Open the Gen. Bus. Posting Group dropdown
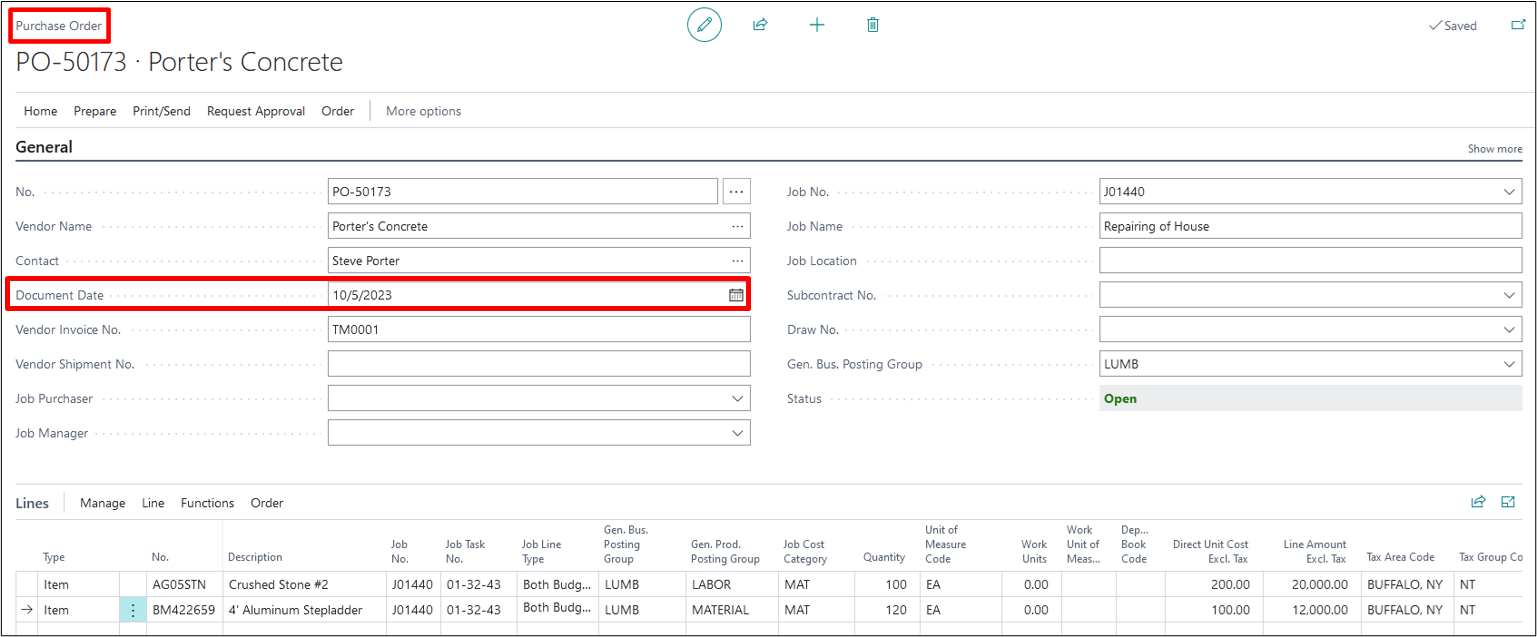This screenshot has width=1537, height=637. pos(1508,365)
